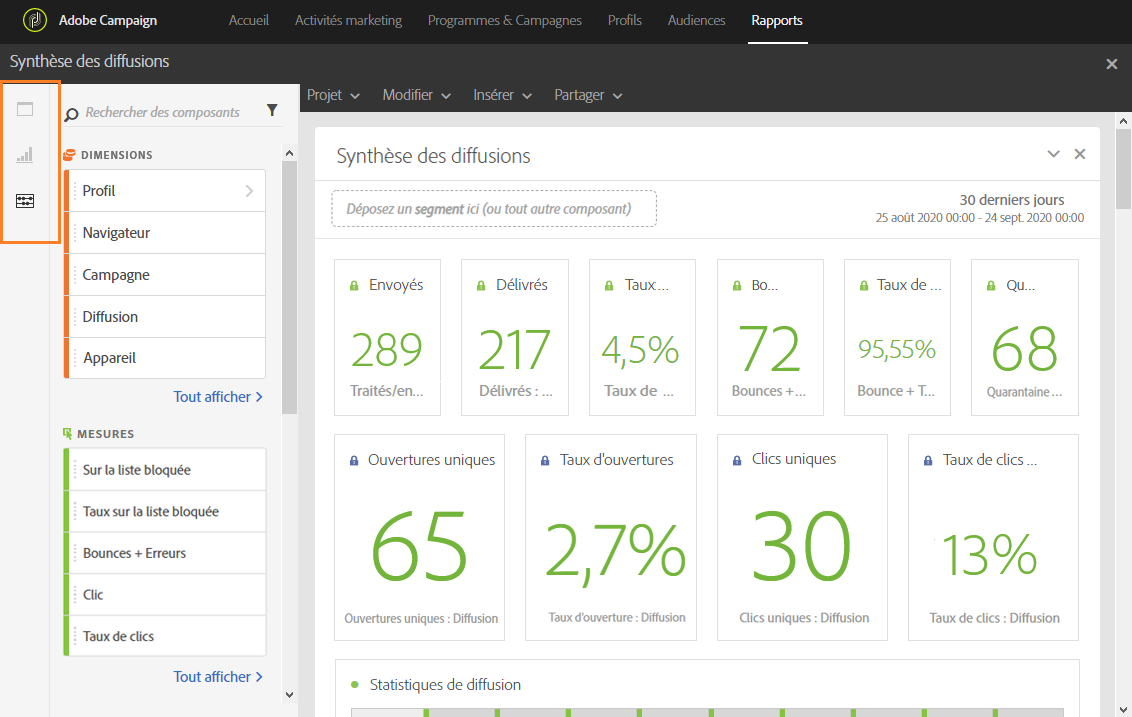Click Tout afficher under Mesures
1132x717 pixels.
[218, 677]
